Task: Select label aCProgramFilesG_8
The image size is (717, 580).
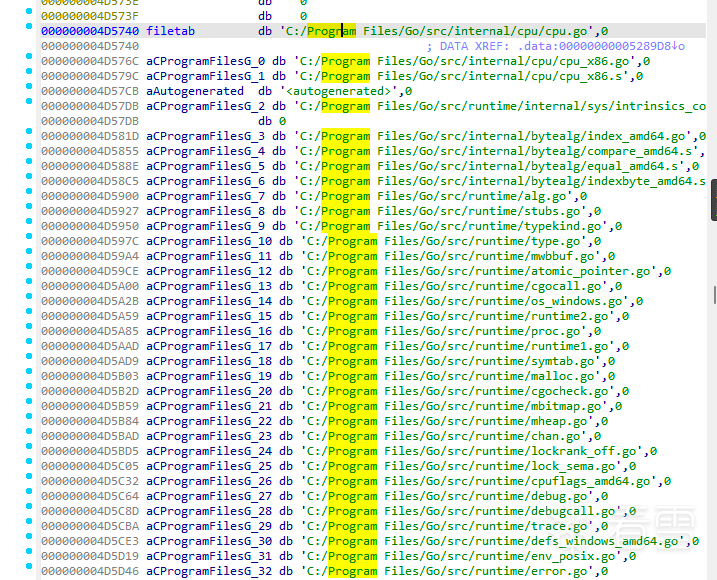Action: [205, 211]
